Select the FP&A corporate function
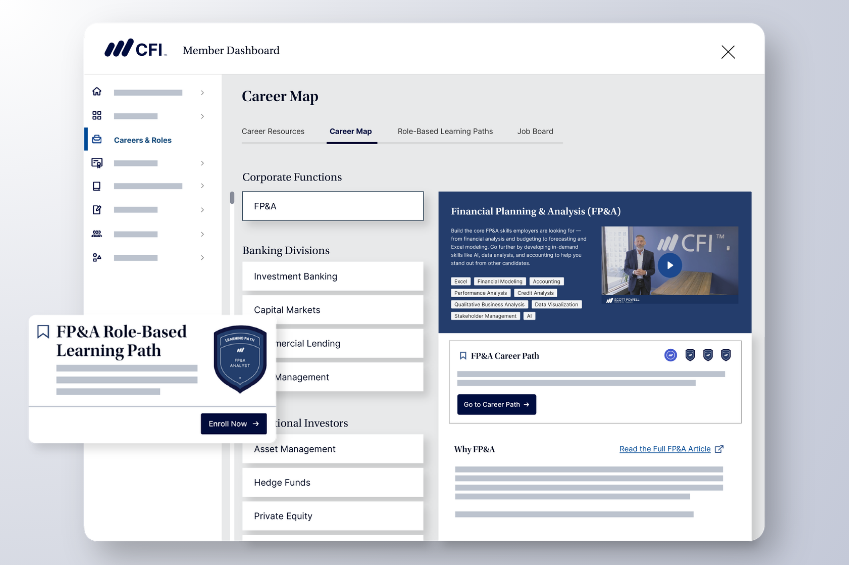Screen dimensions: 849x565 (333, 206)
